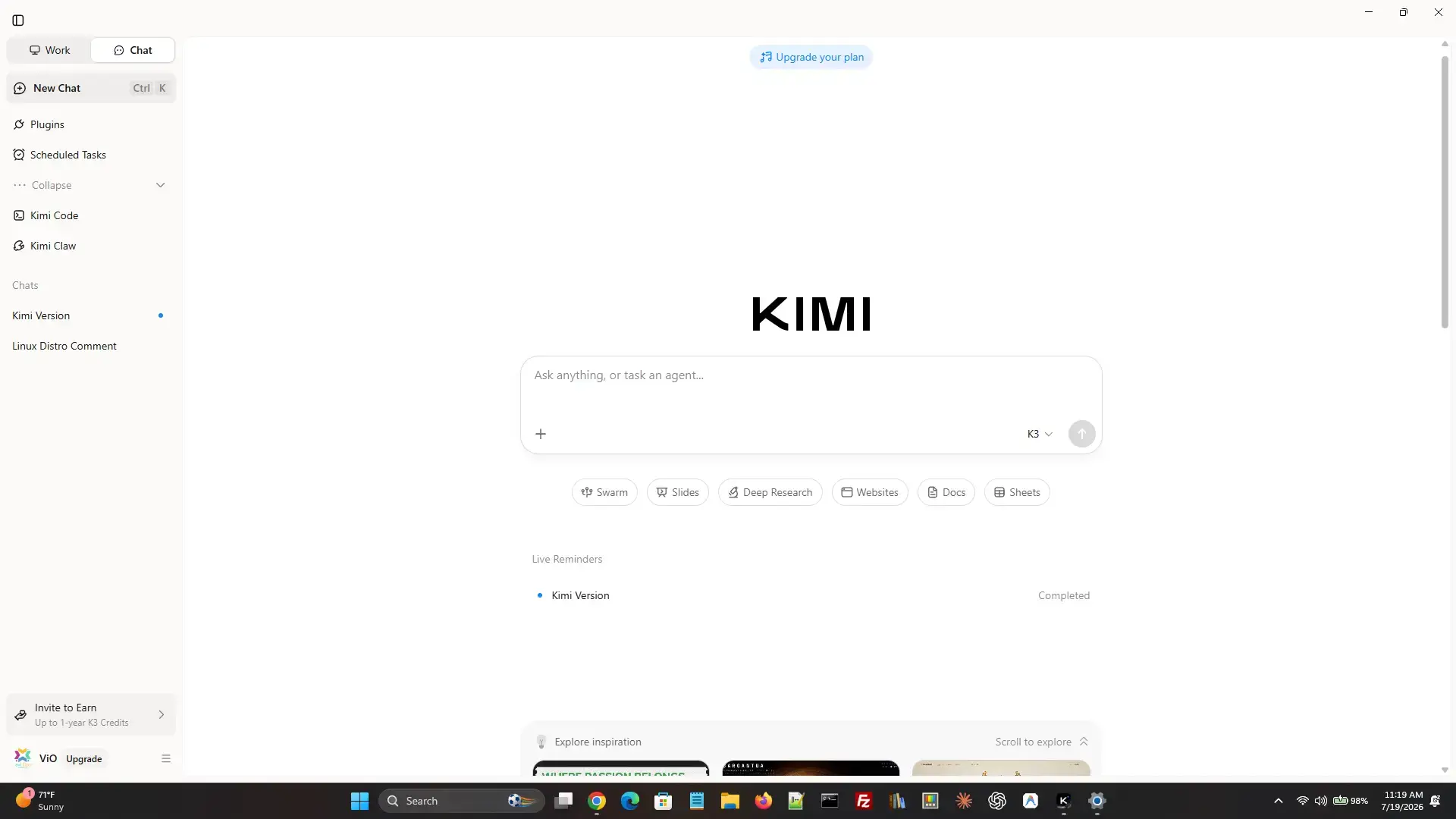Open Microsoft Store from the taskbar
The image size is (1456, 819).
coord(664,801)
